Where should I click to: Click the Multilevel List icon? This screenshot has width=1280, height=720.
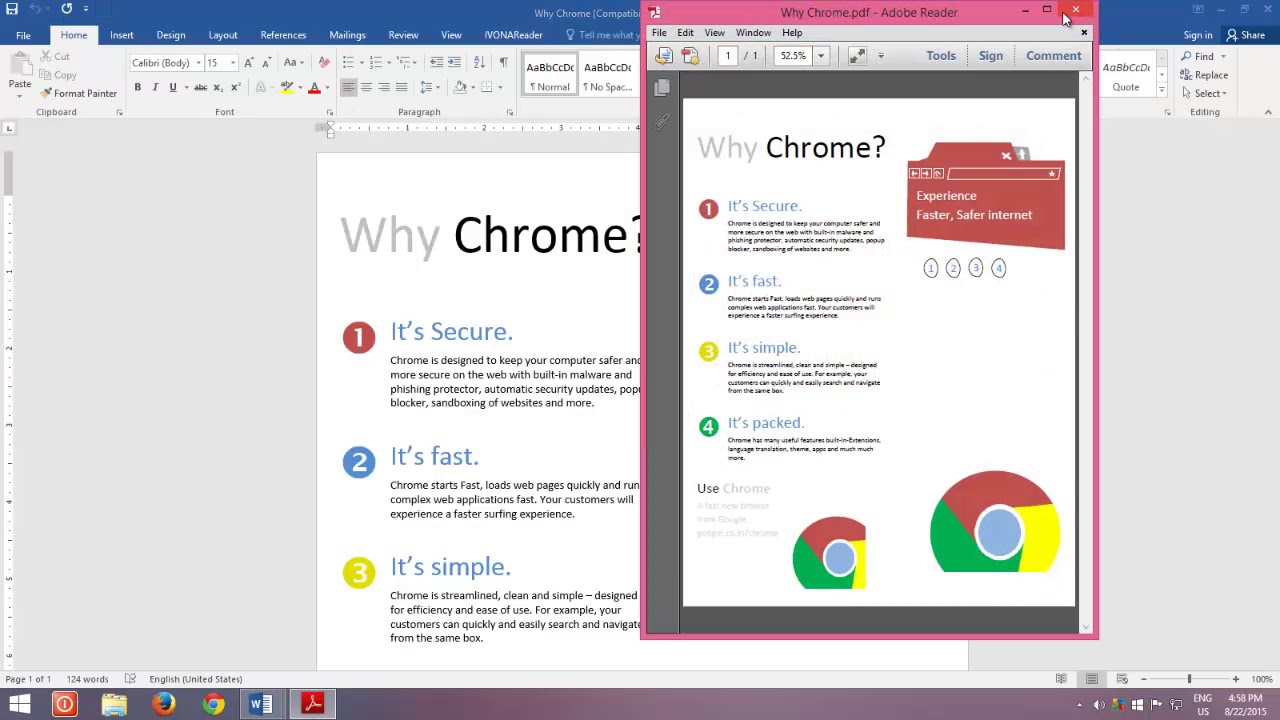click(x=404, y=63)
